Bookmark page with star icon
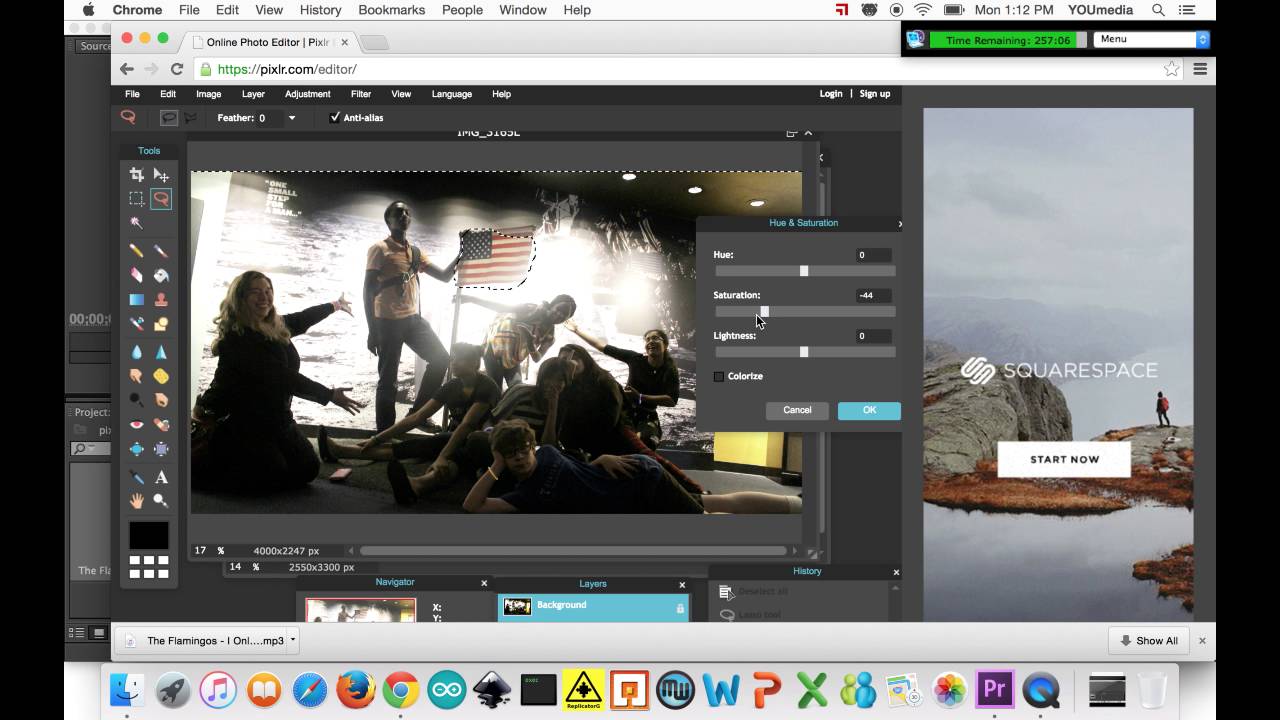 1171,69
